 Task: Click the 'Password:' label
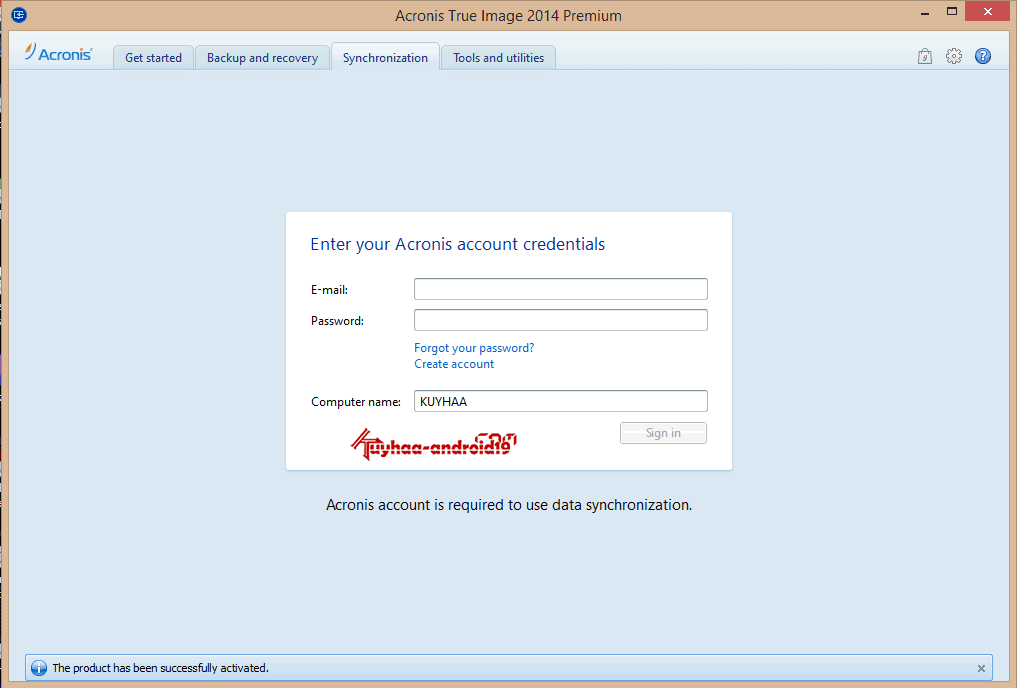[x=337, y=321]
